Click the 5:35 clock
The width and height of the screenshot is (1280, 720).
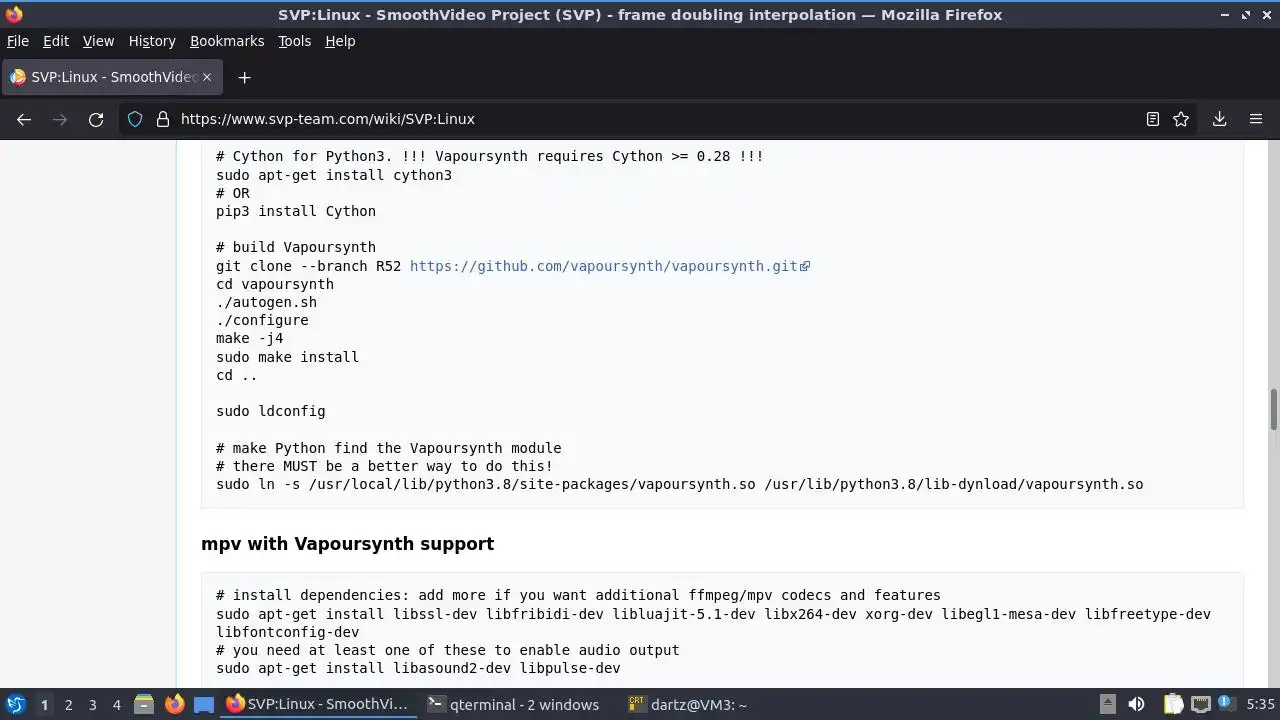[1260, 705]
